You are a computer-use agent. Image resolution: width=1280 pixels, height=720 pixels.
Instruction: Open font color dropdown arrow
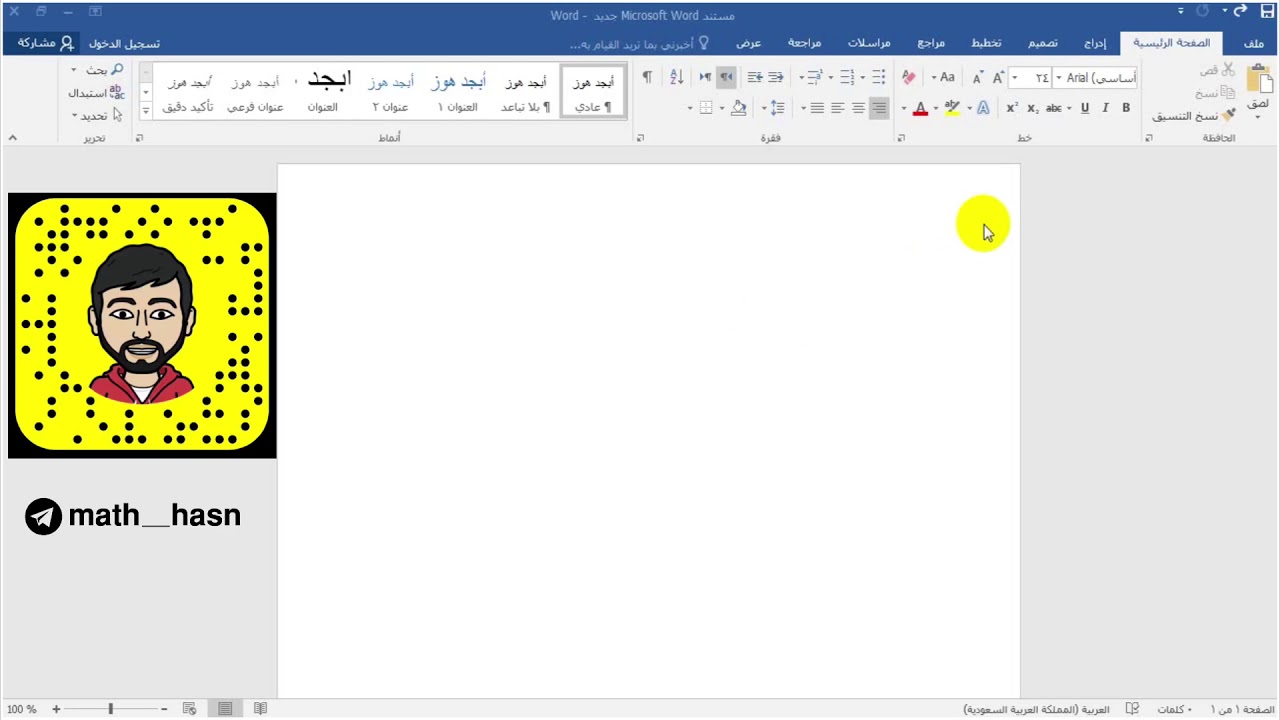pyautogui.click(x=904, y=108)
